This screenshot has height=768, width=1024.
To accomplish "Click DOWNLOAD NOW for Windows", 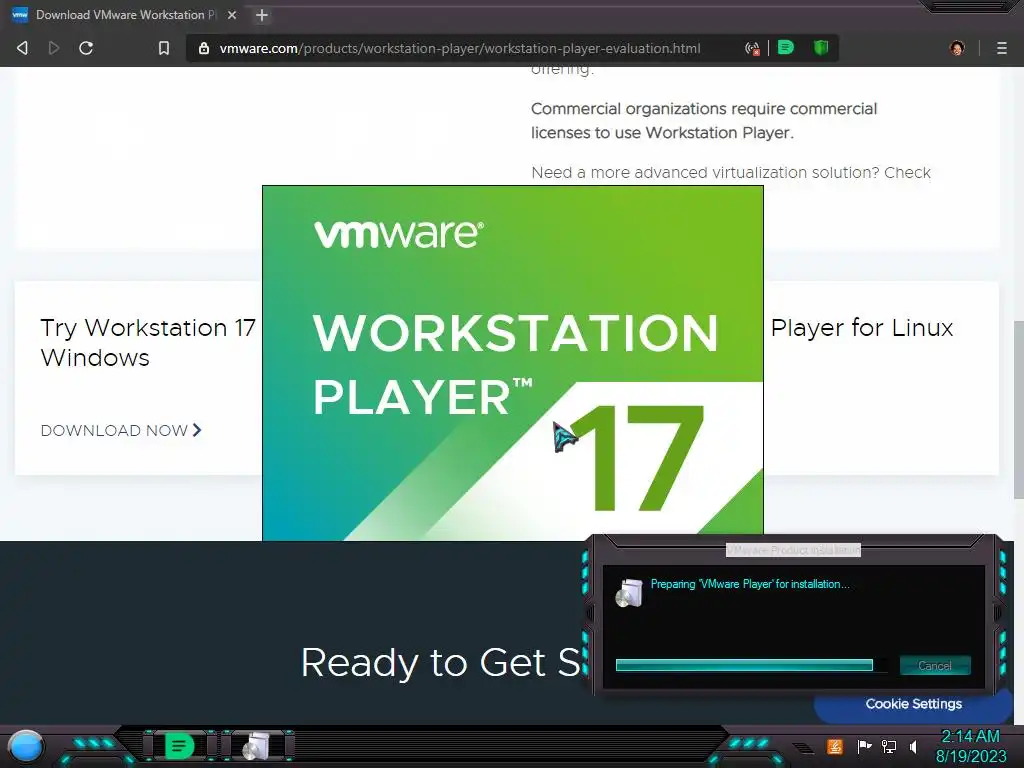I will pos(114,430).
